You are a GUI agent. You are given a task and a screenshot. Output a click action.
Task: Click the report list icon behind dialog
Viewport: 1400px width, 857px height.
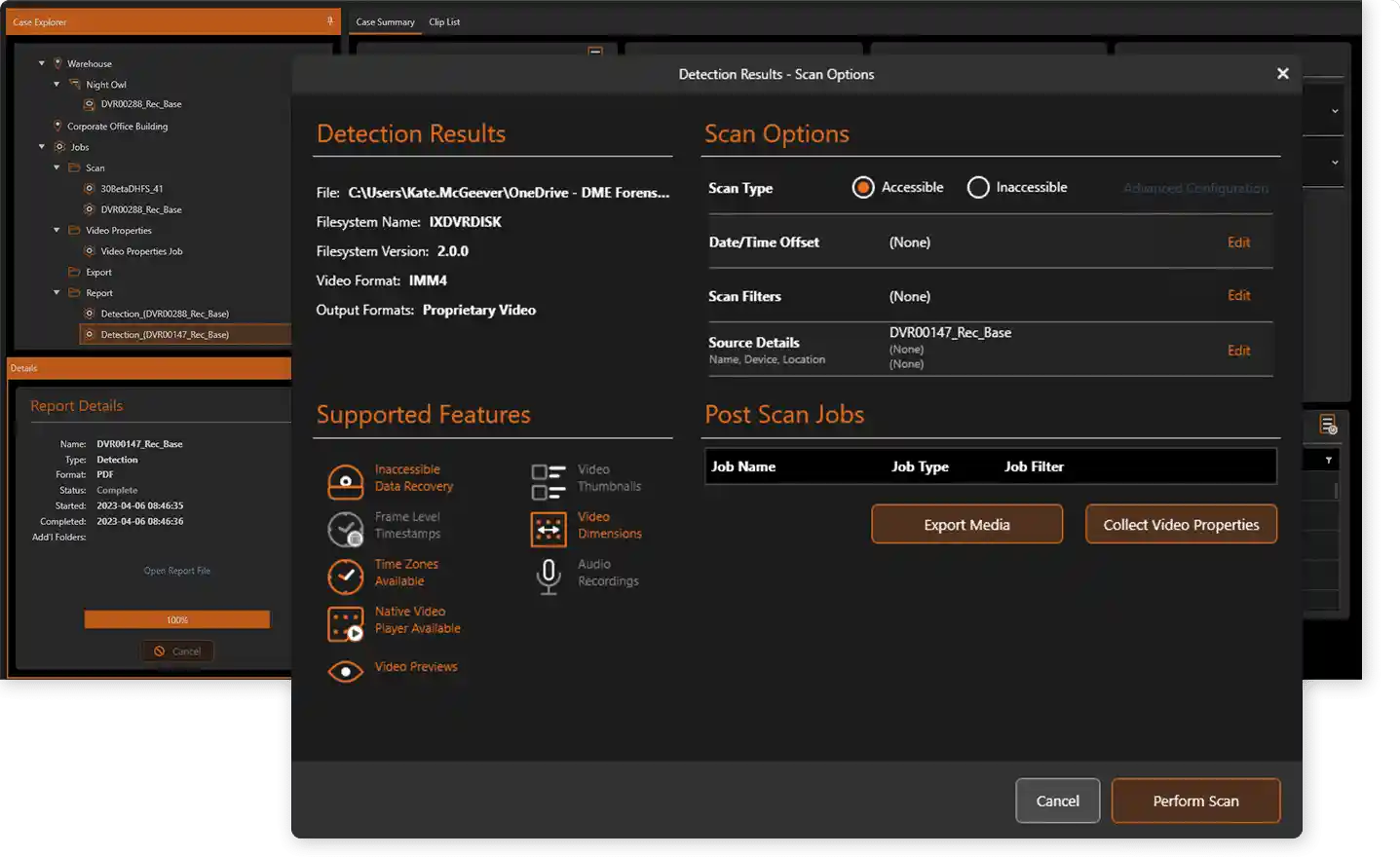[1328, 425]
